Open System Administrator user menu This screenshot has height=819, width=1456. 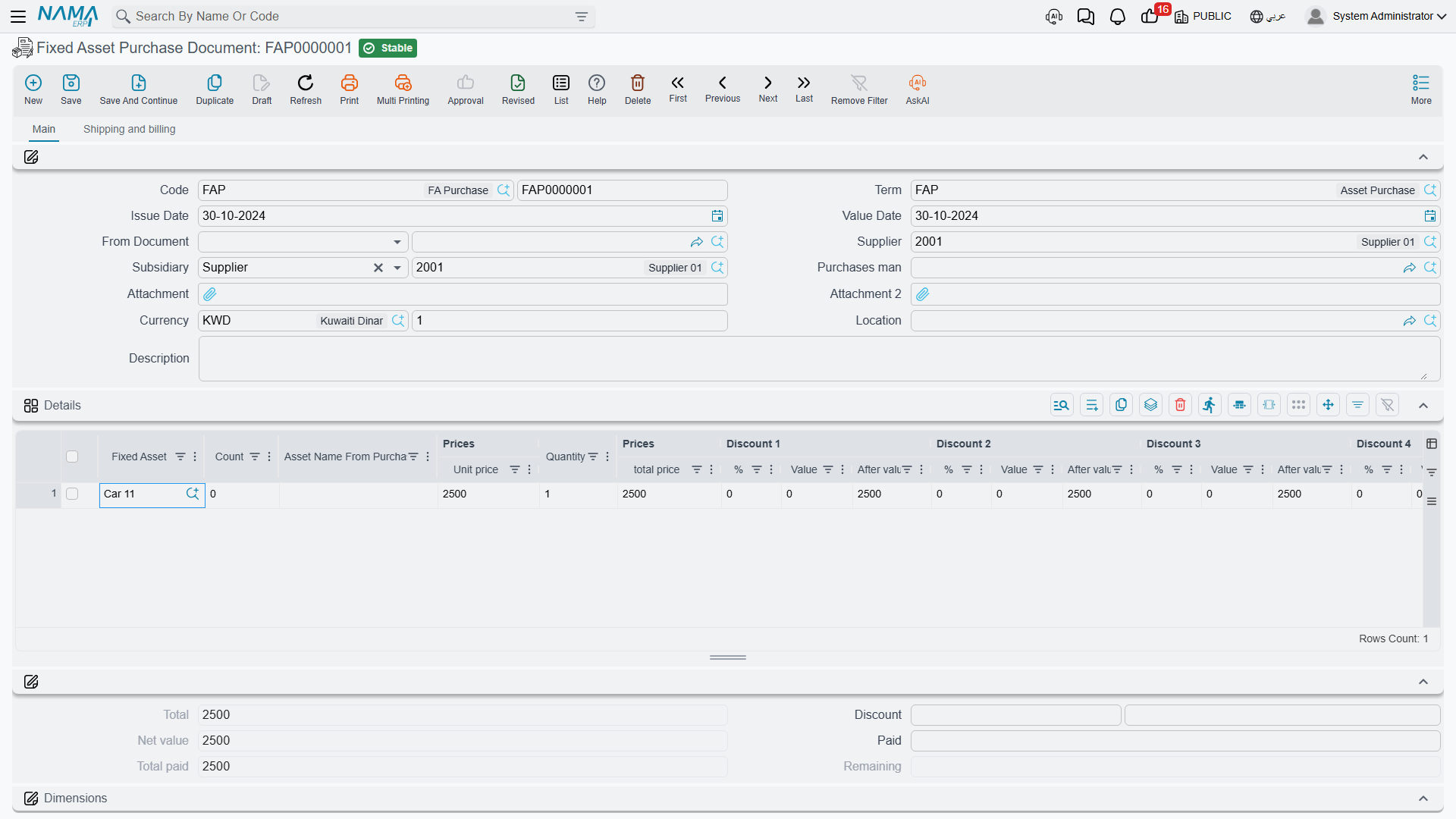coord(1376,17)
